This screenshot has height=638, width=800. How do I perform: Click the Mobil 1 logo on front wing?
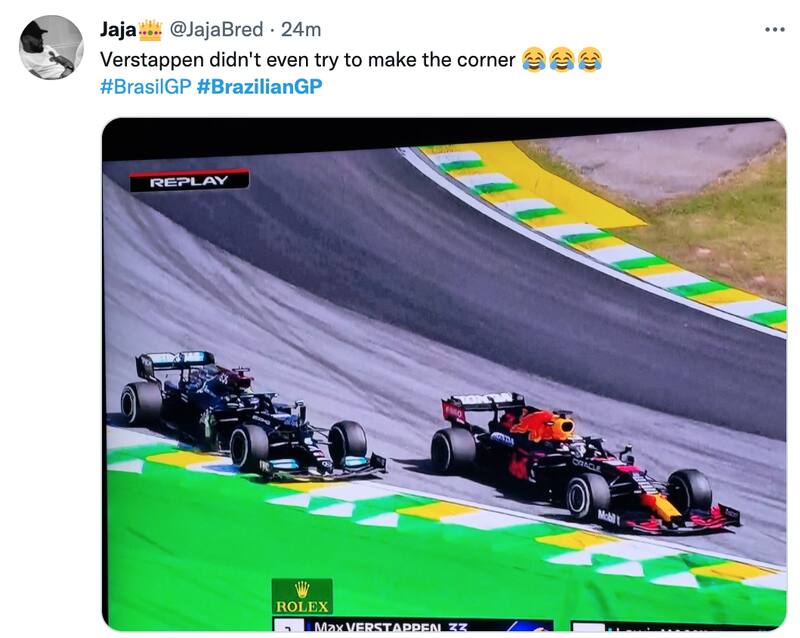pyautogui.click(x=609, y=517)
